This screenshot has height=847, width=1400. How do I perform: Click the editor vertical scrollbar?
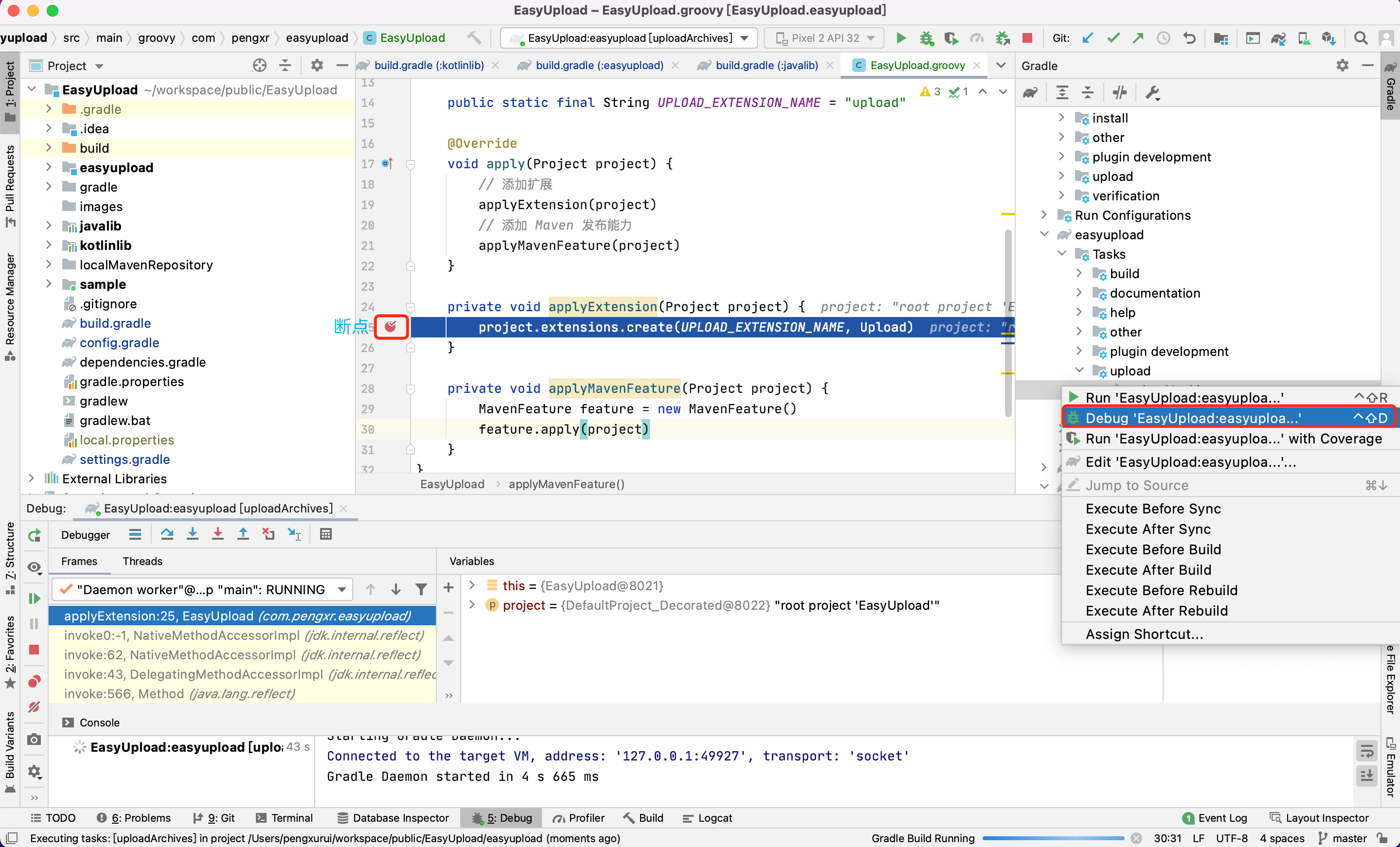point(1008,323)
